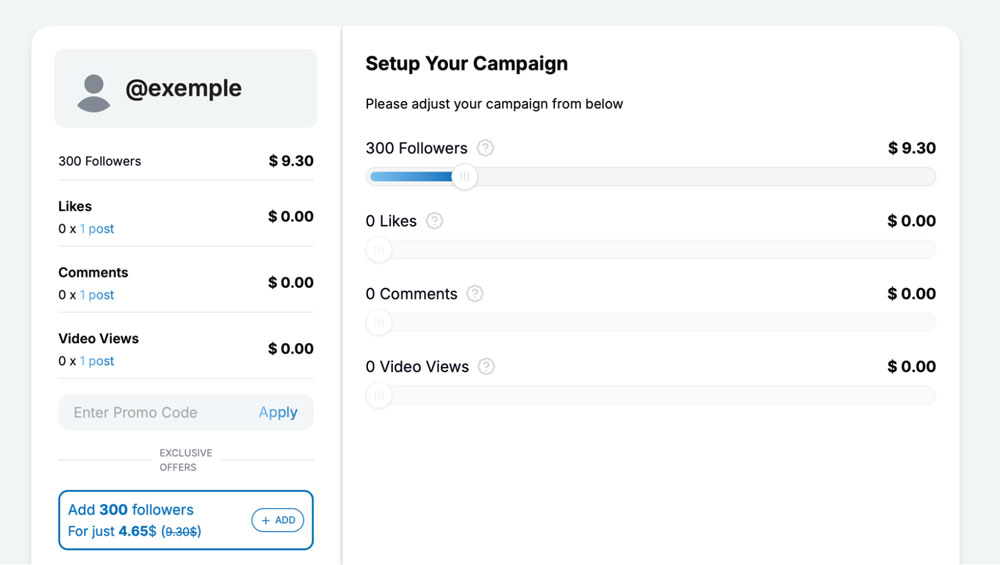
Task: Click the Likes slider handle
Action: 378,250
